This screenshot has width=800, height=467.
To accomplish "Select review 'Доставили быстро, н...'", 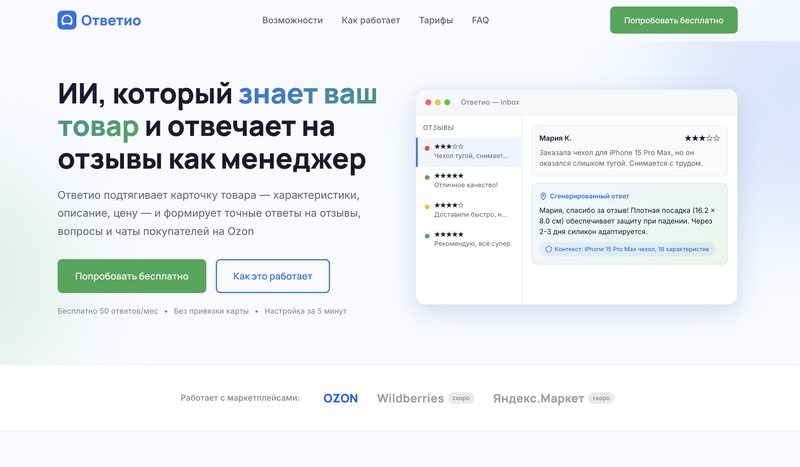I will point(469,210).
